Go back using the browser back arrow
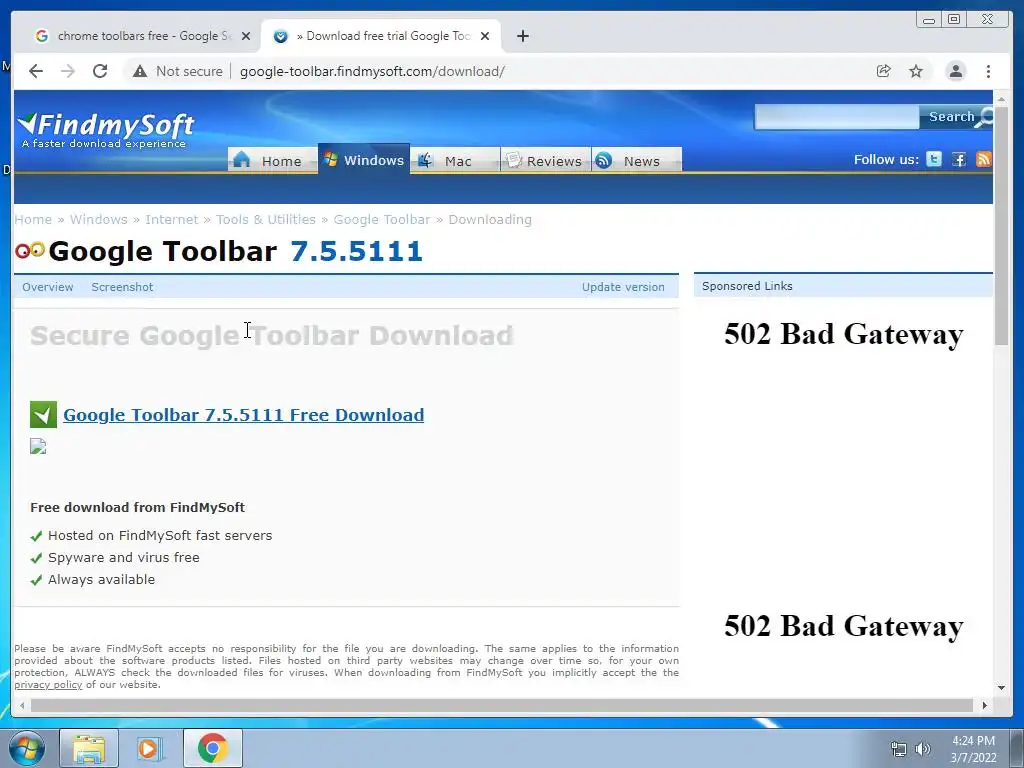The image size is (1024, 768). pyautogui.click(x=36, y=71)
